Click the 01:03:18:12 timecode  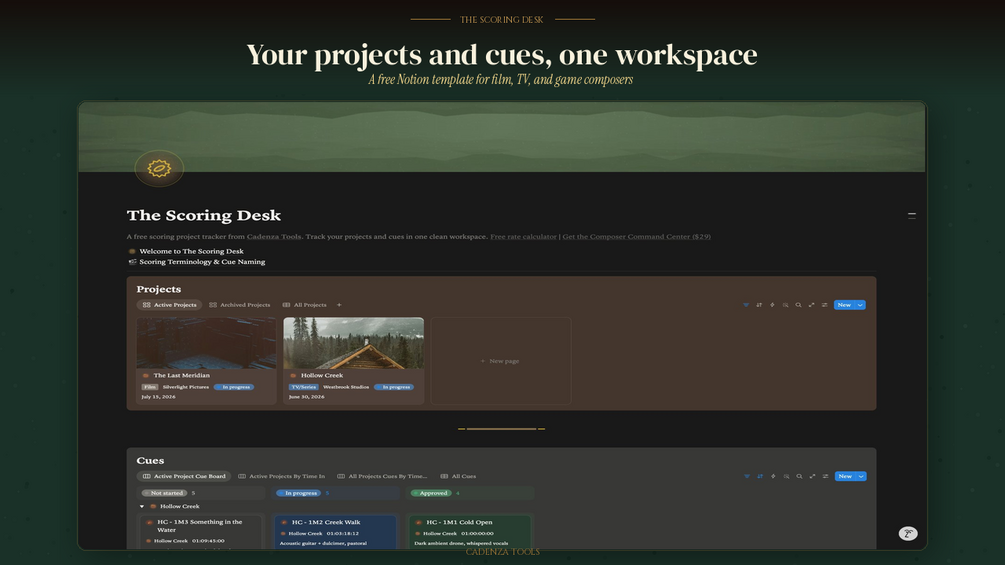(343, 533)
